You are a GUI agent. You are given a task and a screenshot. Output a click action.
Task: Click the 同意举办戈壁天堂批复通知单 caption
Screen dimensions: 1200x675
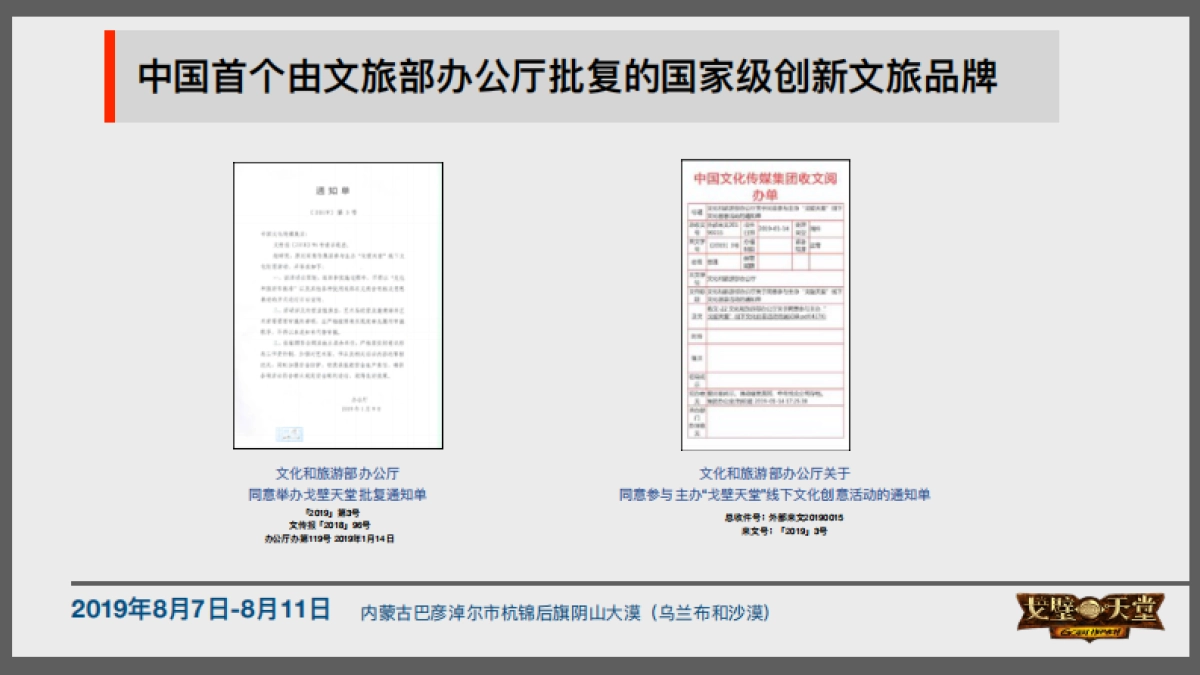tap(338, 493)
